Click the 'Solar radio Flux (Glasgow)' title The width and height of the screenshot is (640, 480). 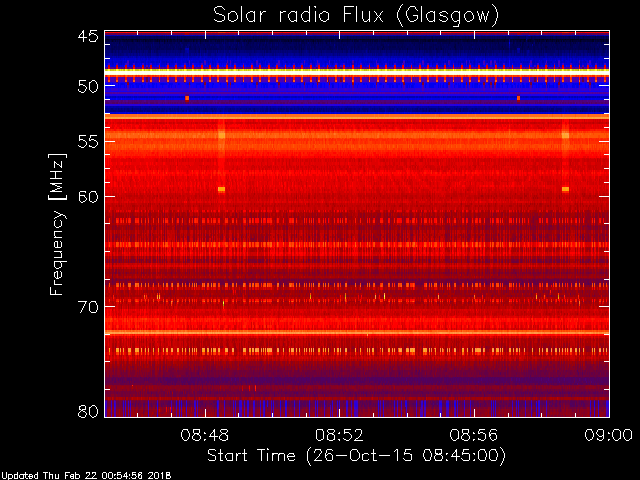coord(356,16)
